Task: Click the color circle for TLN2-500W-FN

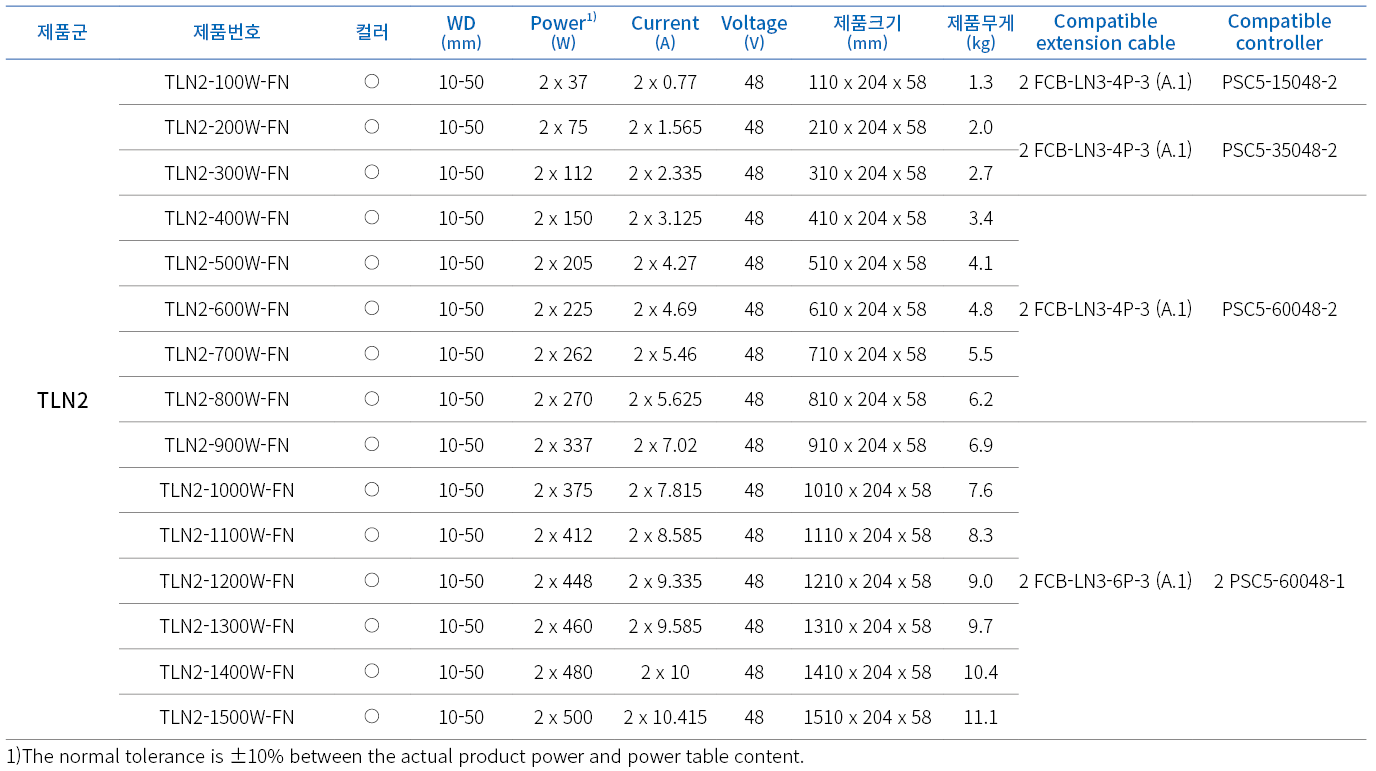Action: pos(372,263)
